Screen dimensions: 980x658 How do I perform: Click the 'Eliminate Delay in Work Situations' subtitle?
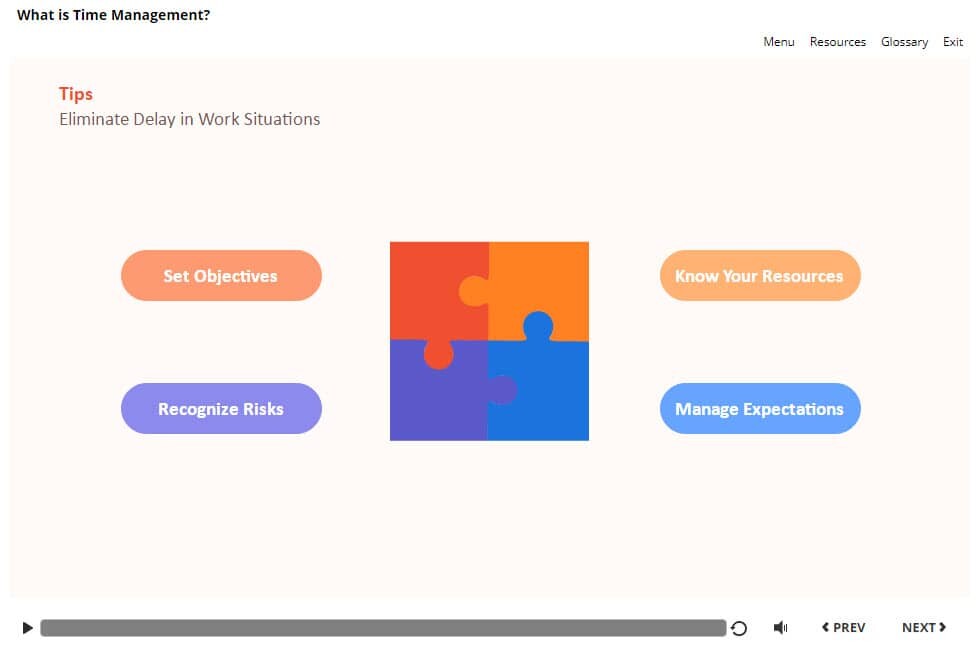tap(189, 119)
